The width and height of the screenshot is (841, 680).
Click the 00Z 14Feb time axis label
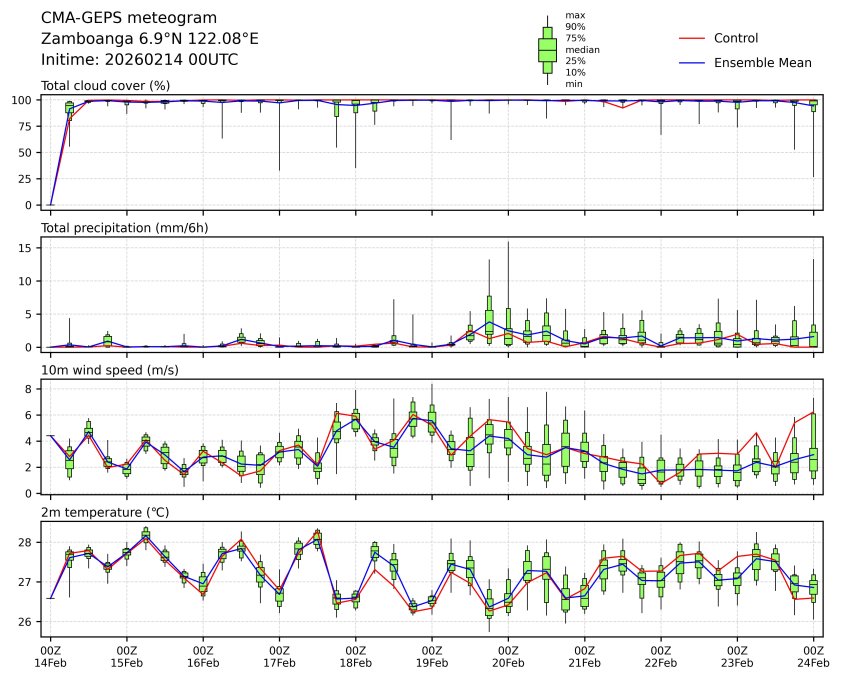(x=50, y=656)
